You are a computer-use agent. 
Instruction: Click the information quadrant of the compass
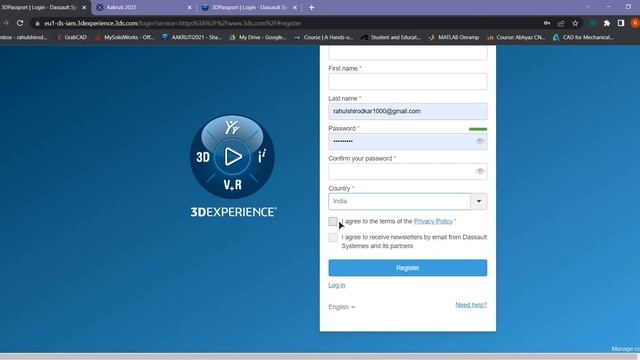click(x=262, y=156)
